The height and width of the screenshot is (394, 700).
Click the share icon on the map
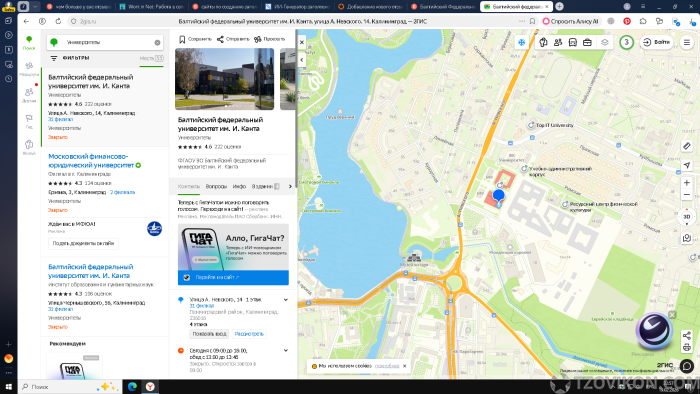(687, 336)
